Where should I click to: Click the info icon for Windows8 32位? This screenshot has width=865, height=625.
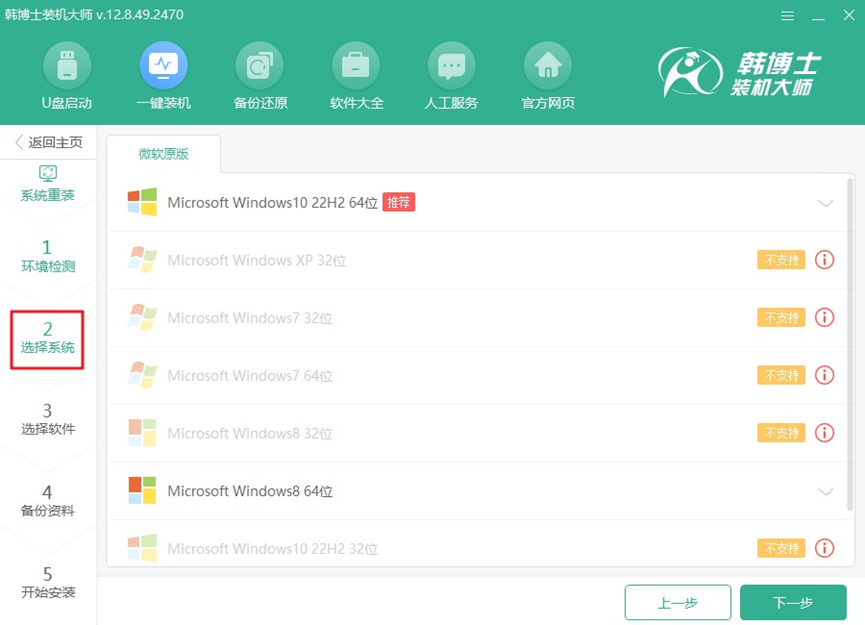[x=824, y=433]
